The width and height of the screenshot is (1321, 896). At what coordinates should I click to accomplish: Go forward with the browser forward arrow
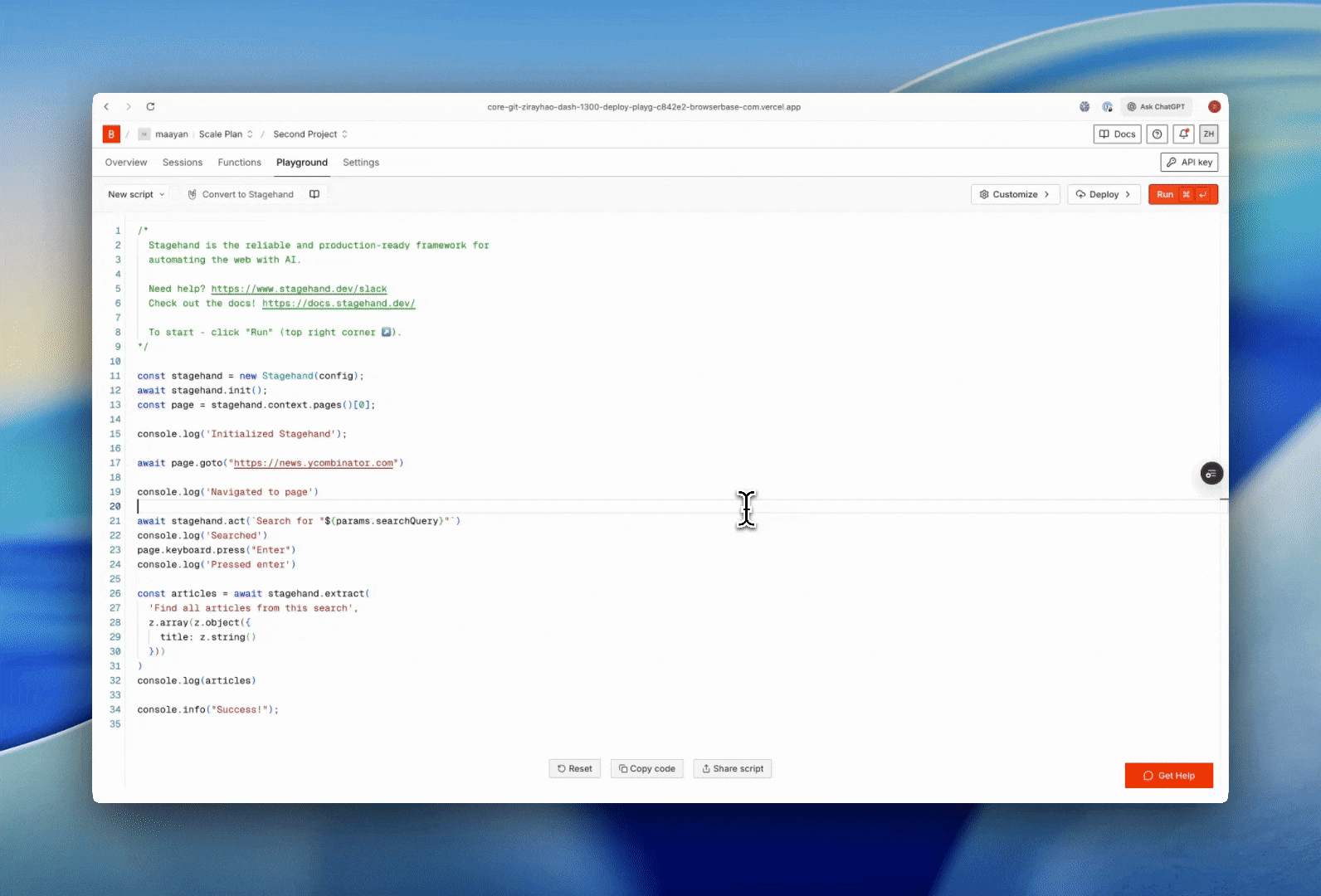click(128, 106)
